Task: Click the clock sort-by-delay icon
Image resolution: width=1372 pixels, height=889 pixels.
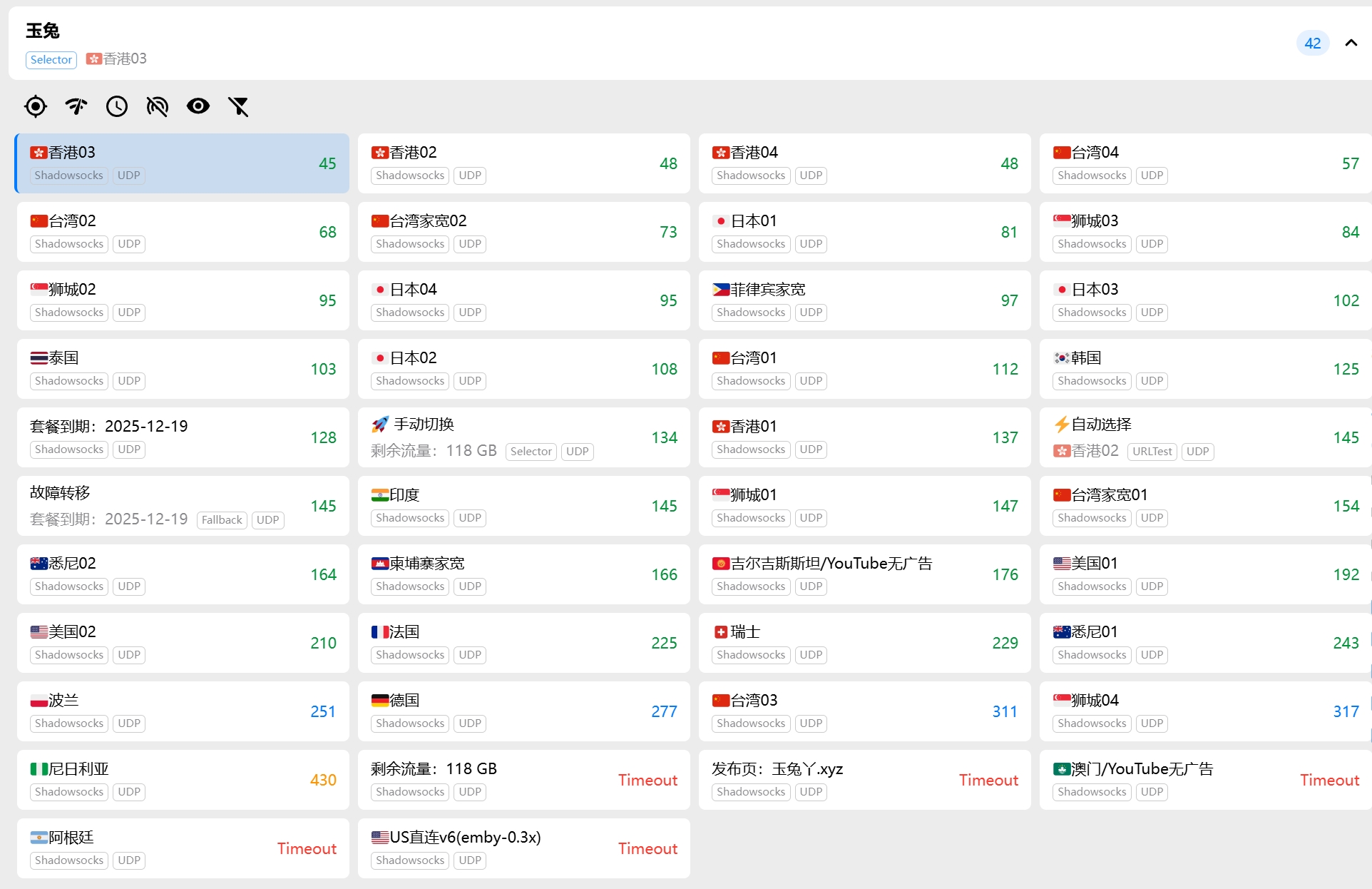Action: coord(116,106)
